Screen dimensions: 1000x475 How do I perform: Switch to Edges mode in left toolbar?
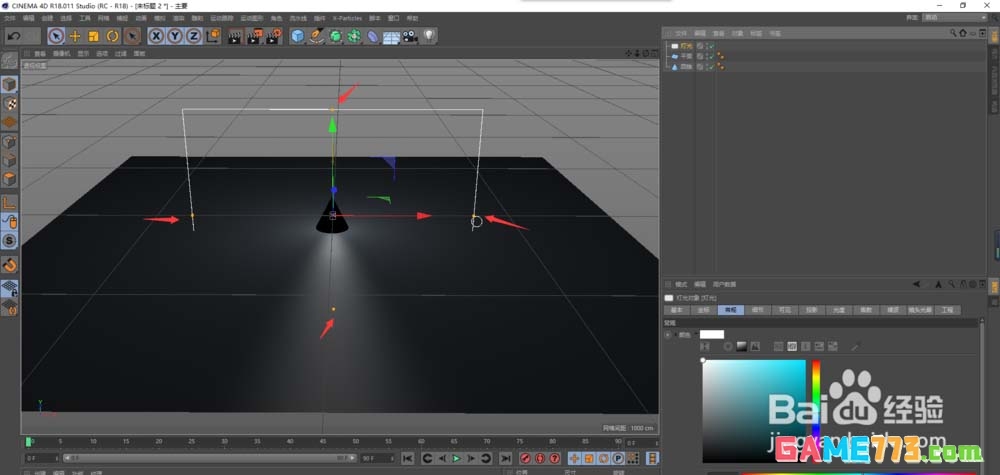pos(9,161)
